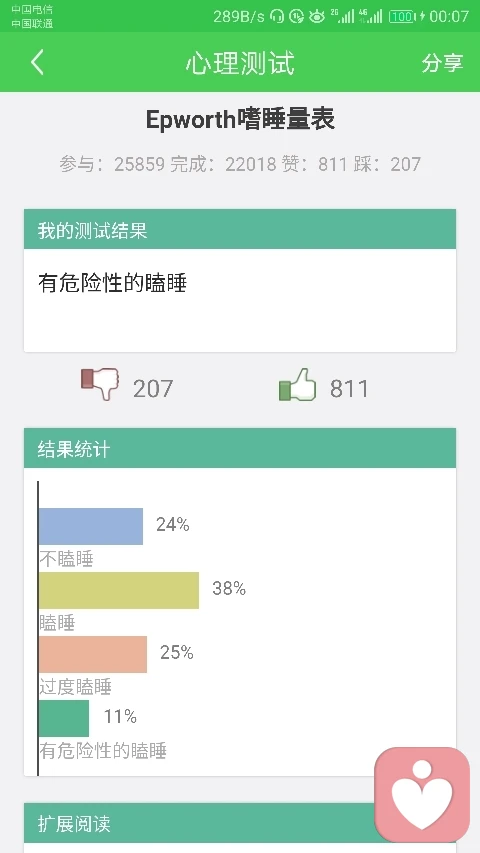Image resolution: width=480 pixels, height=853 pixels.
Task: Open the 结果统计 section header
Action: coord(240,448)
